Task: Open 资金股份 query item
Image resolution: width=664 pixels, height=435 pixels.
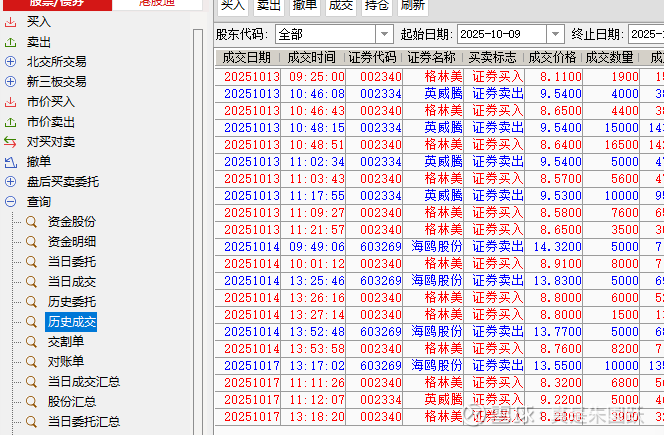Action: coord(72,222)
